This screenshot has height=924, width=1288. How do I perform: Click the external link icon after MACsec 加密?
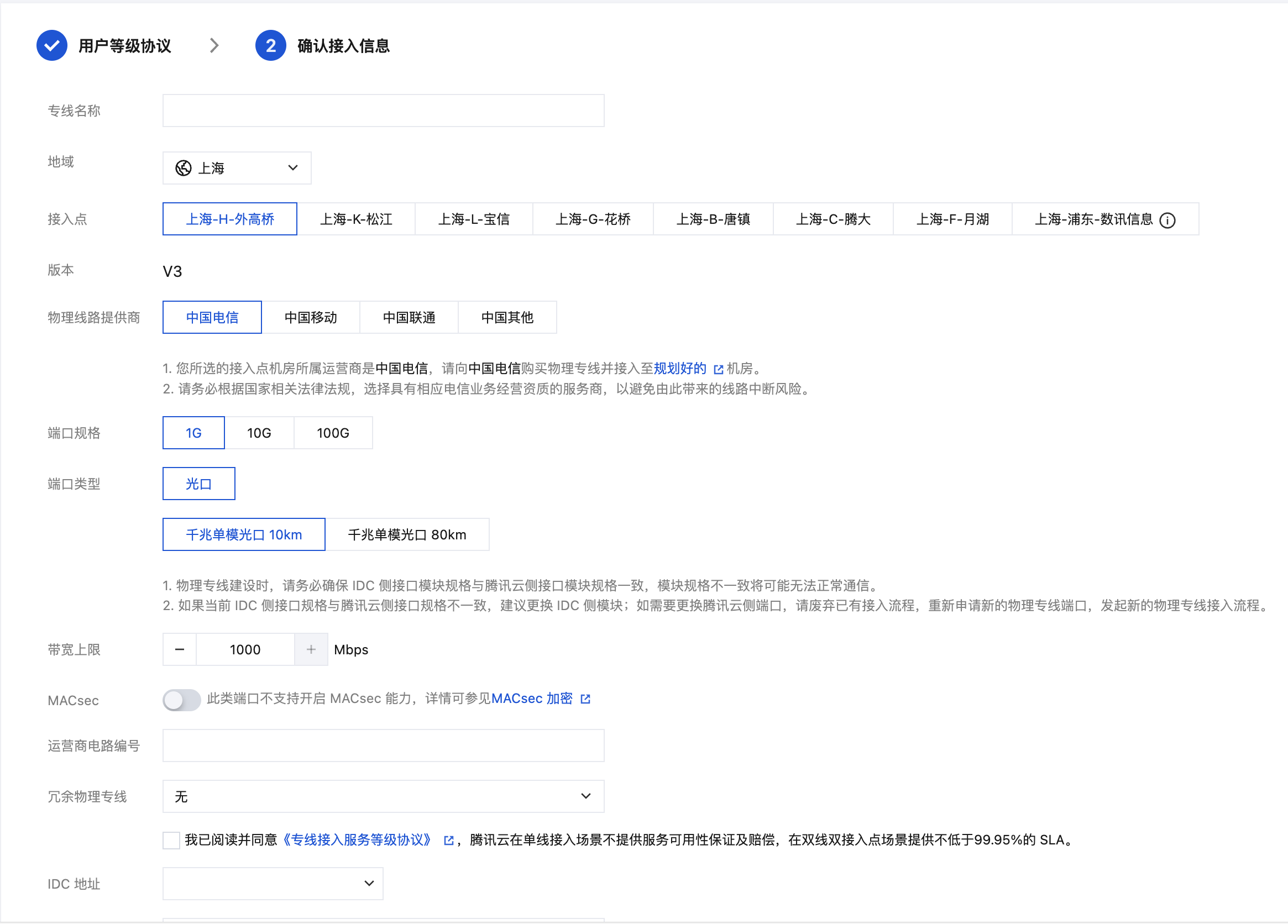pyautogui.click(x=585, y=699)
